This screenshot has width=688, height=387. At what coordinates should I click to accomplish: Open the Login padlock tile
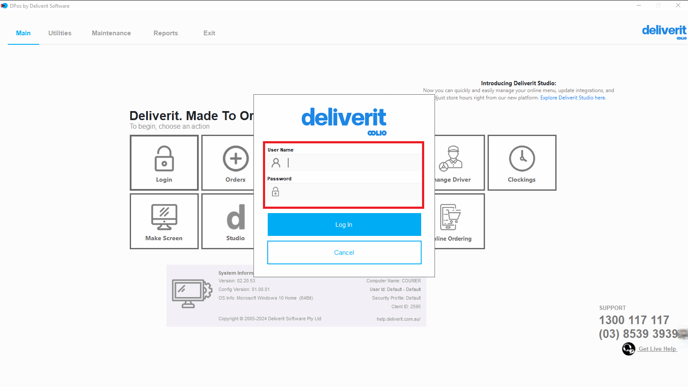point(164,163)
